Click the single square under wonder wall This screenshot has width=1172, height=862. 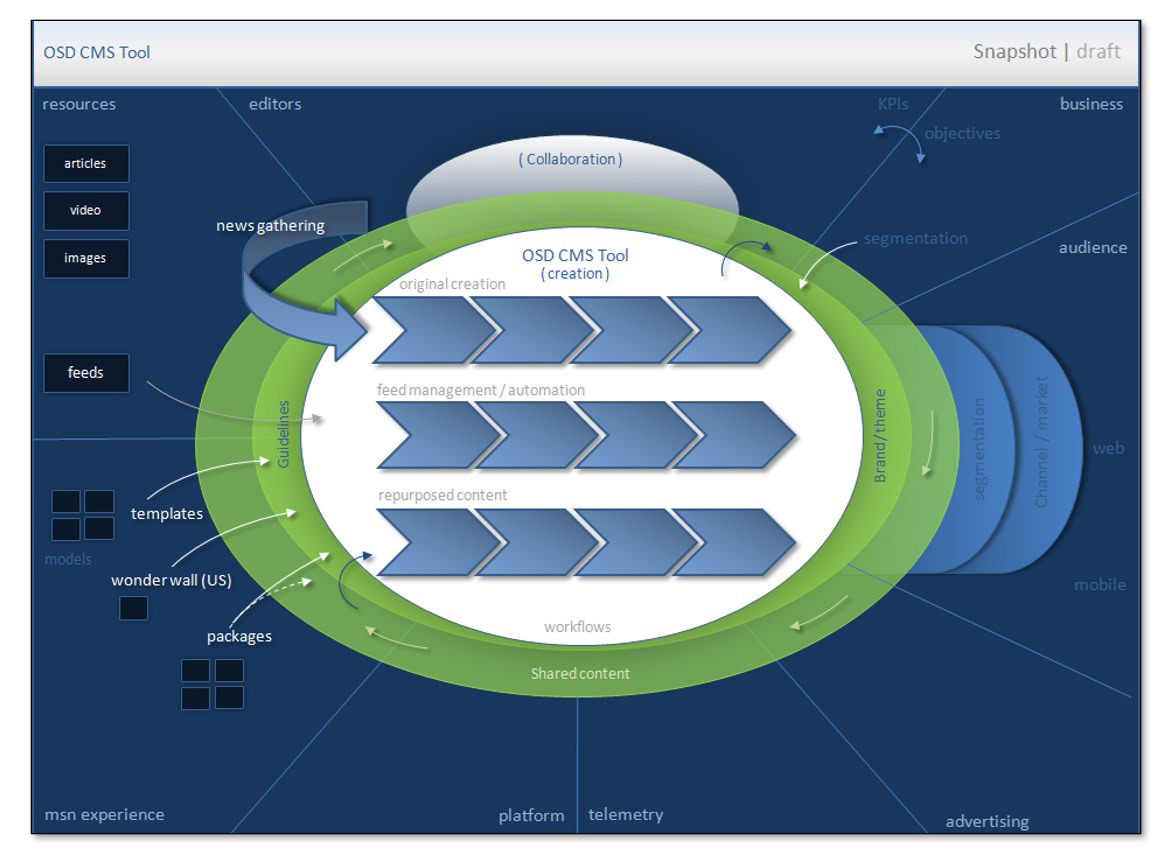coord(134,608)
